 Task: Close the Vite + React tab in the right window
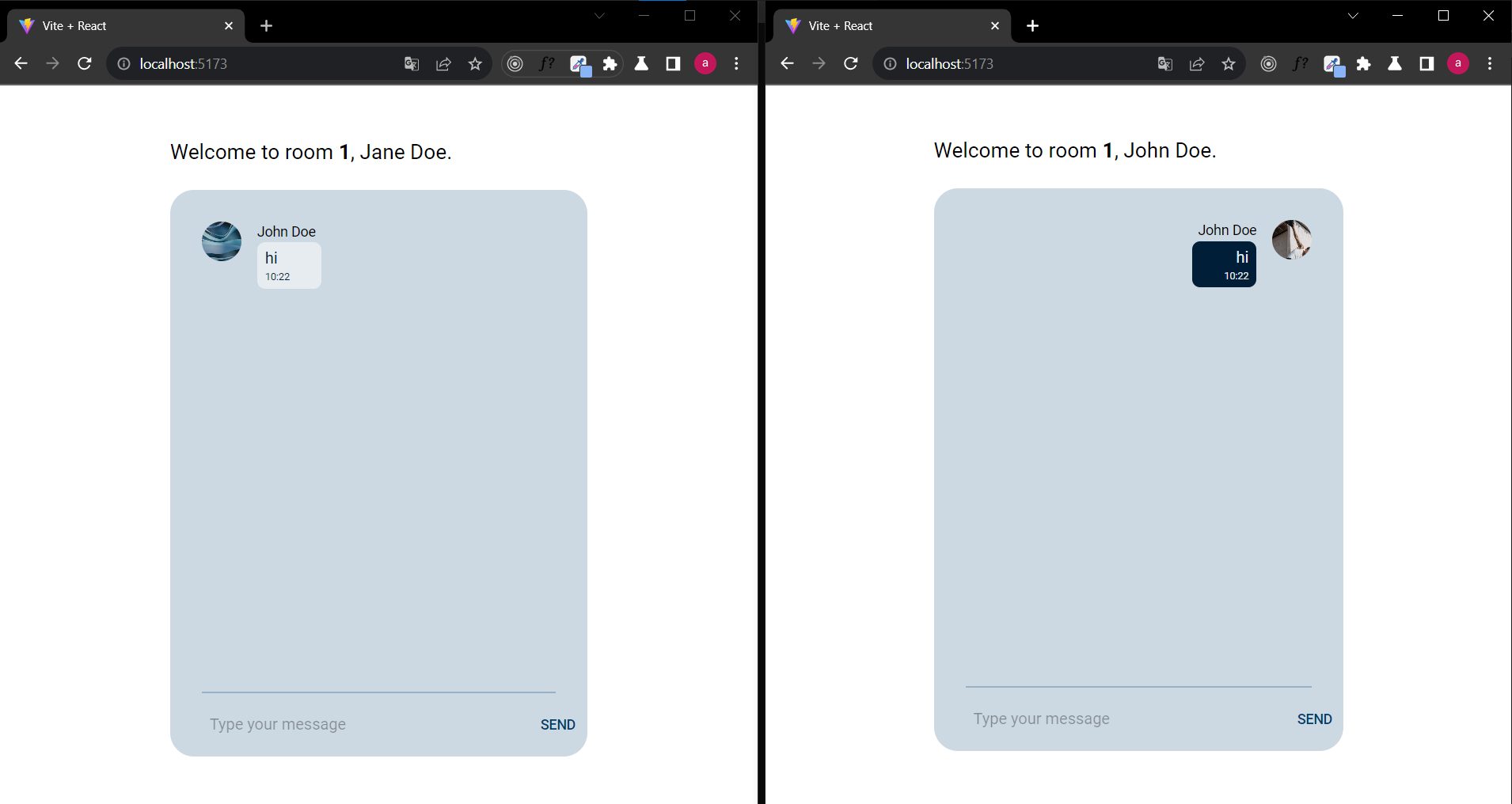(995, 26)
